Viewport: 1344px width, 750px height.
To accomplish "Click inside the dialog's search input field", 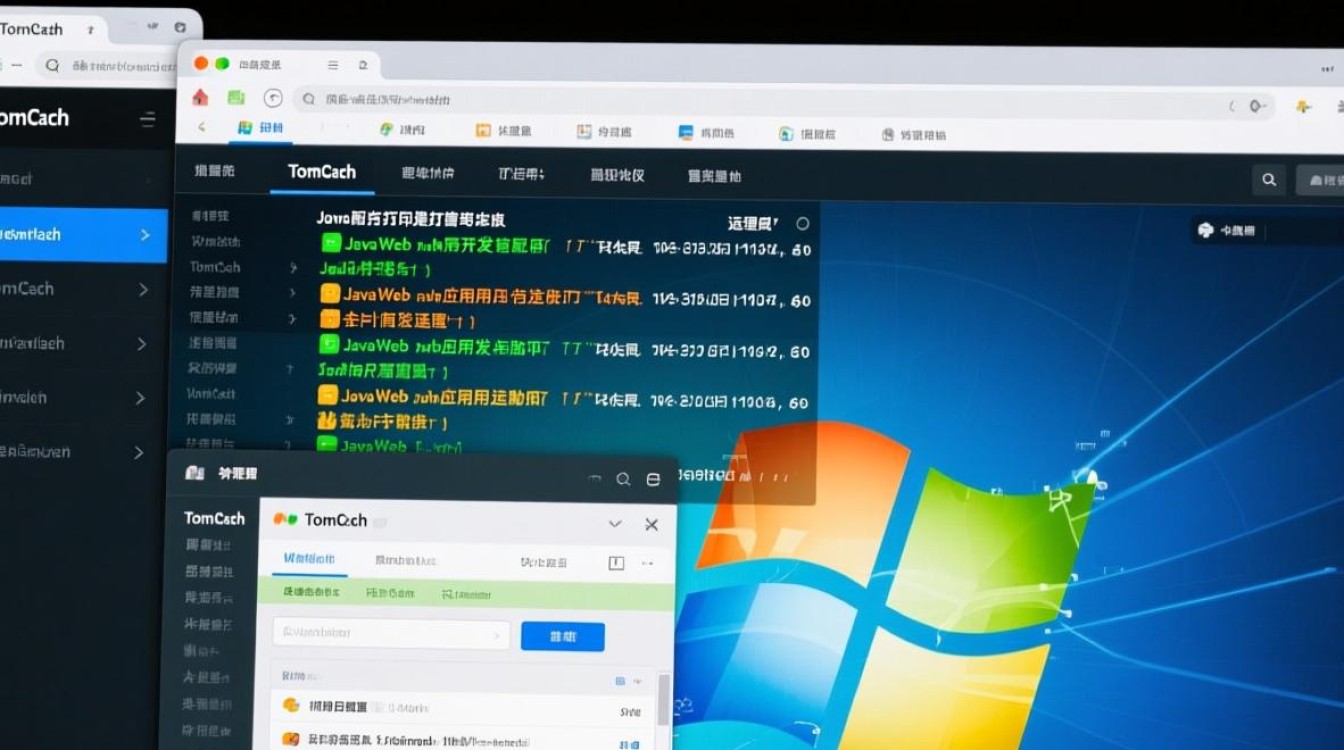I will (370, 635).
